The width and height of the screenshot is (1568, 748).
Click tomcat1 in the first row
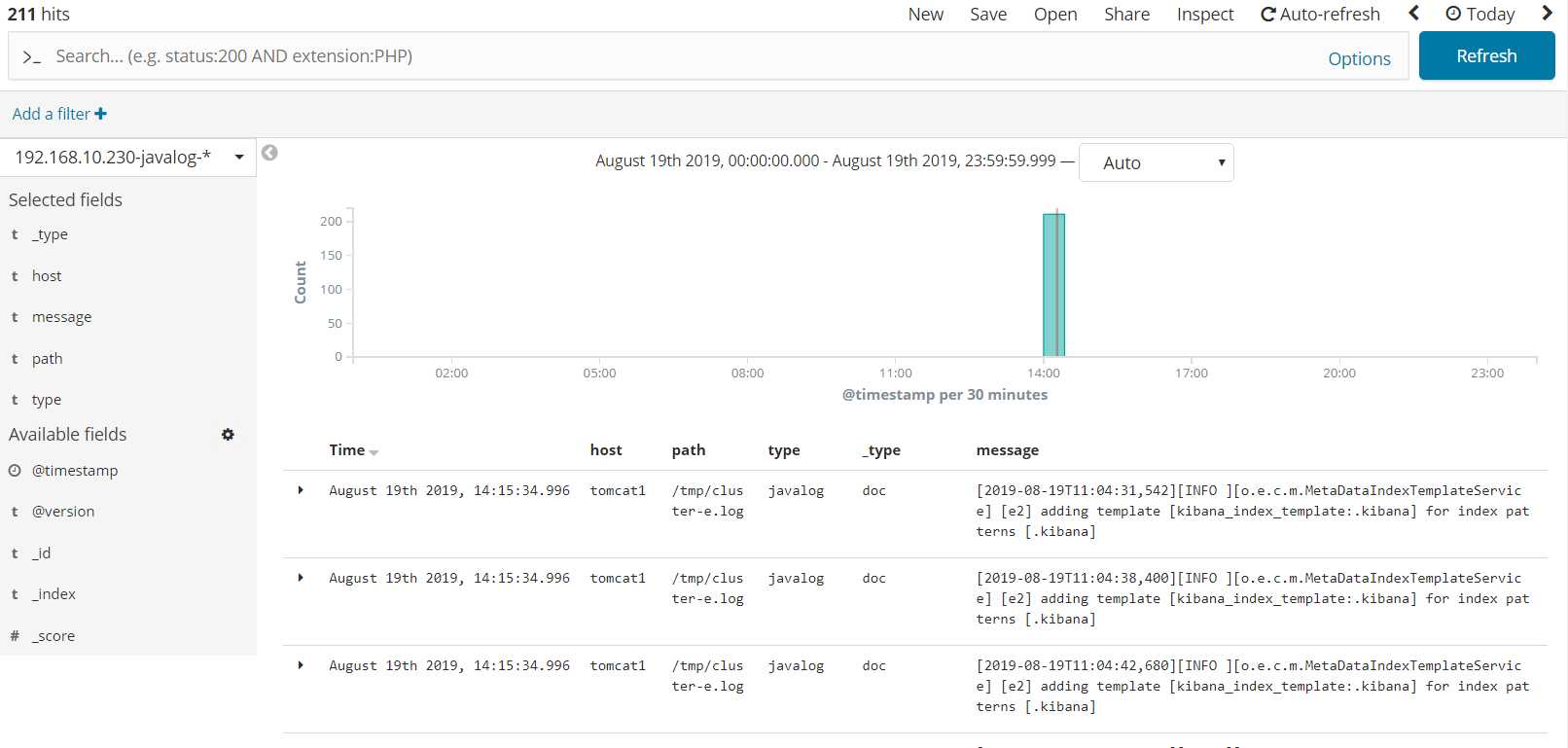tap(618, 490)
